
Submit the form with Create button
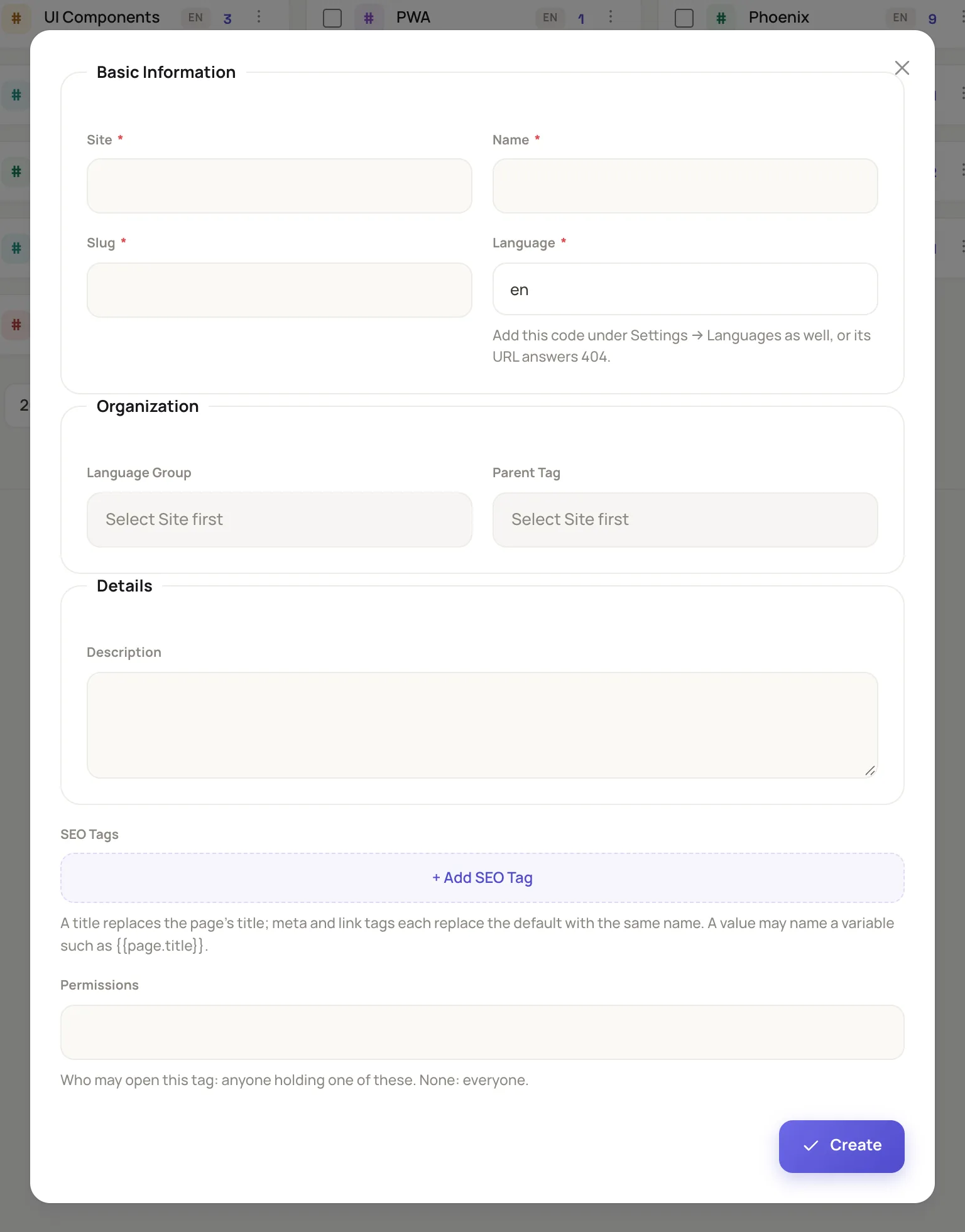tap(842, 1147)
